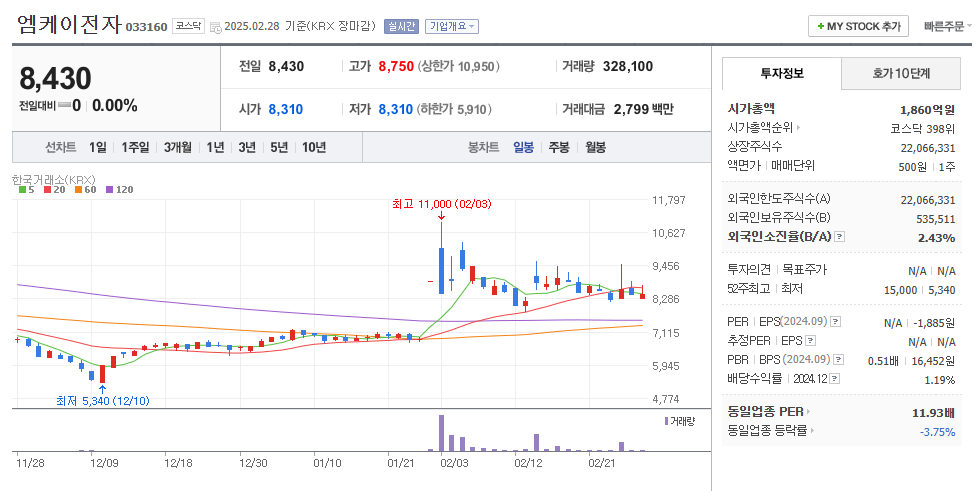Viewport: 977px width, 491px height.
Task: Click the red 20-day moving average swatch
Action: point(47,189)
